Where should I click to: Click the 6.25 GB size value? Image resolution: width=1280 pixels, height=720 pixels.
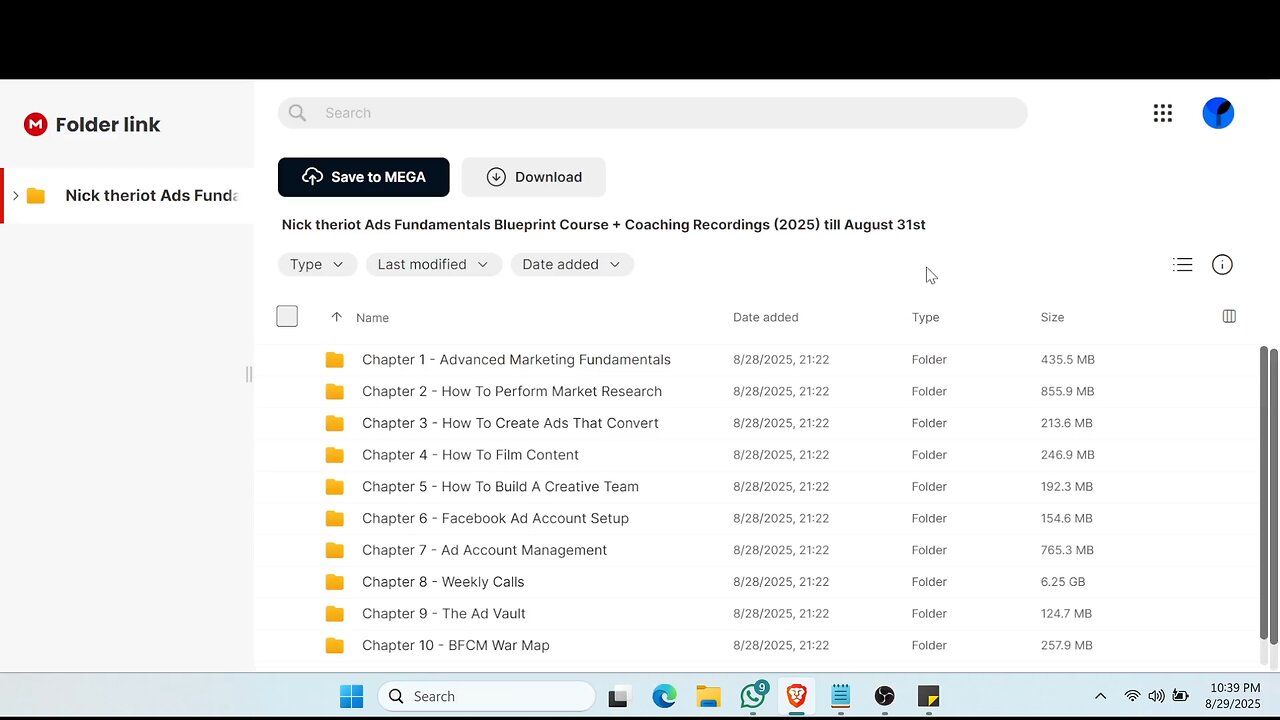tap(1063, 582)
